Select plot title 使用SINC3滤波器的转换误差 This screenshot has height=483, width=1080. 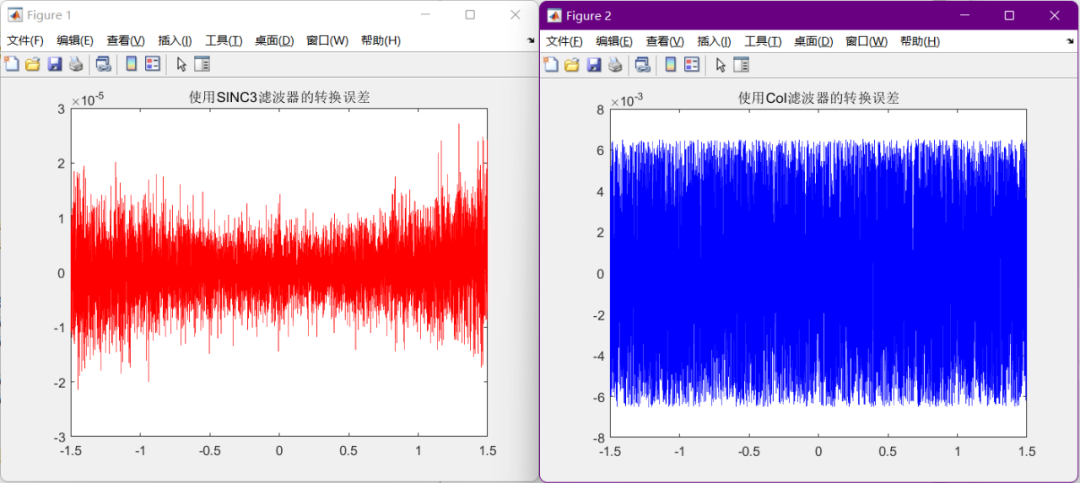(279, 98)
